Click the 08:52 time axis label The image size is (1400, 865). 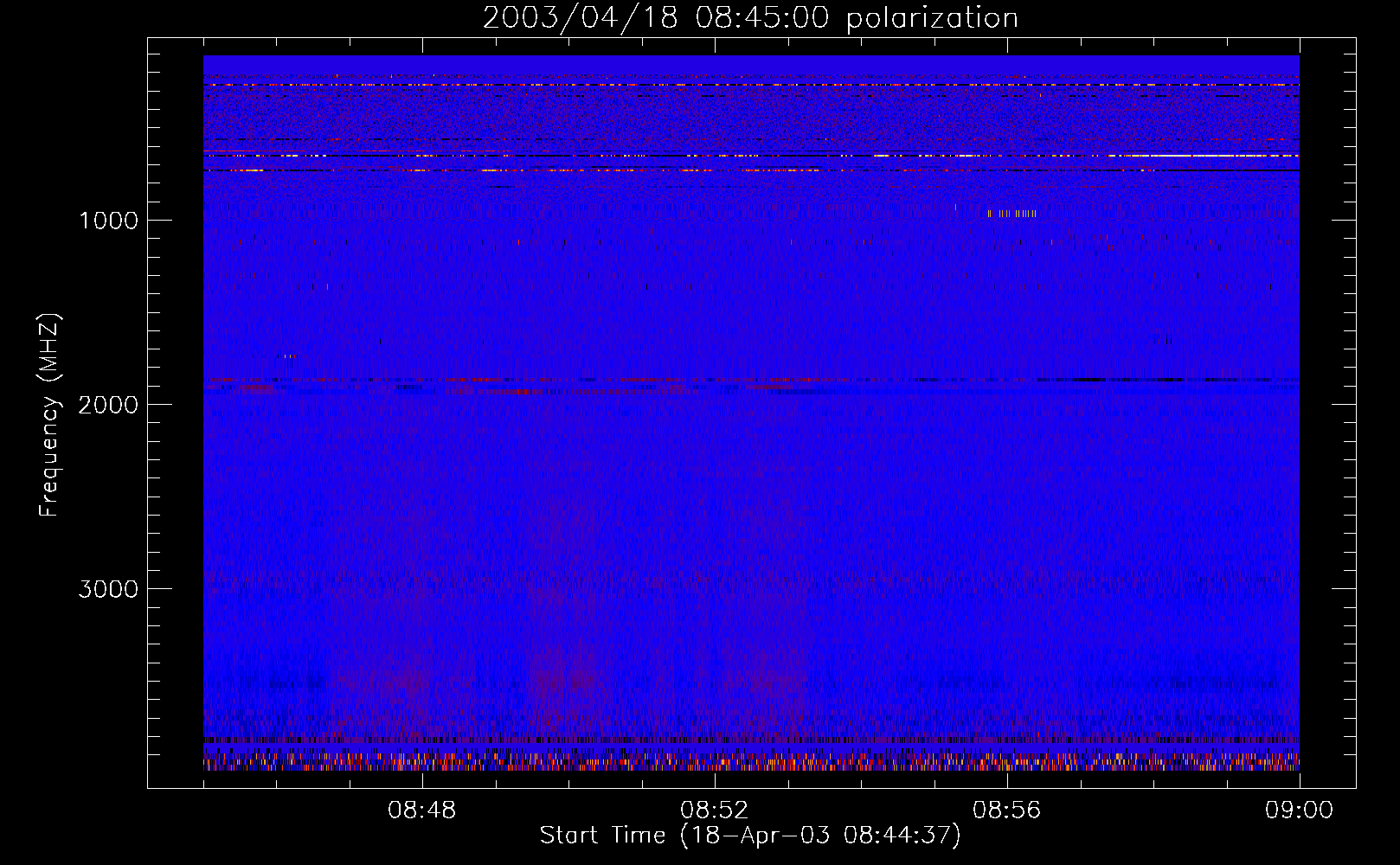(715, 811)
